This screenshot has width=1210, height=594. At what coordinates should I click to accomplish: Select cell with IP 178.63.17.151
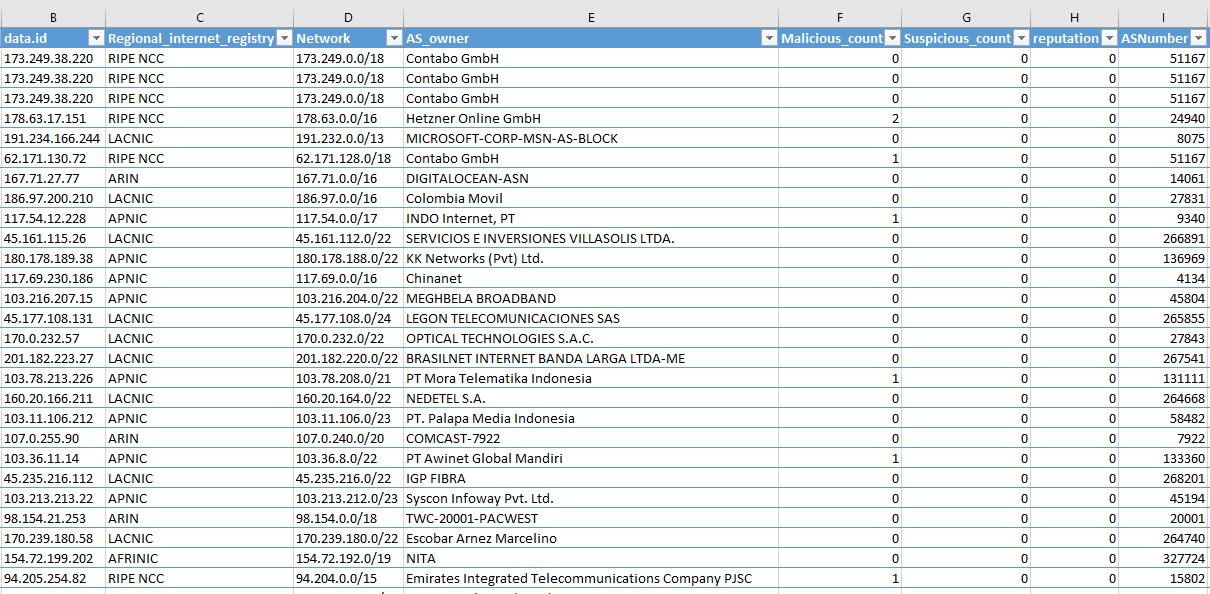coord(53,118)
